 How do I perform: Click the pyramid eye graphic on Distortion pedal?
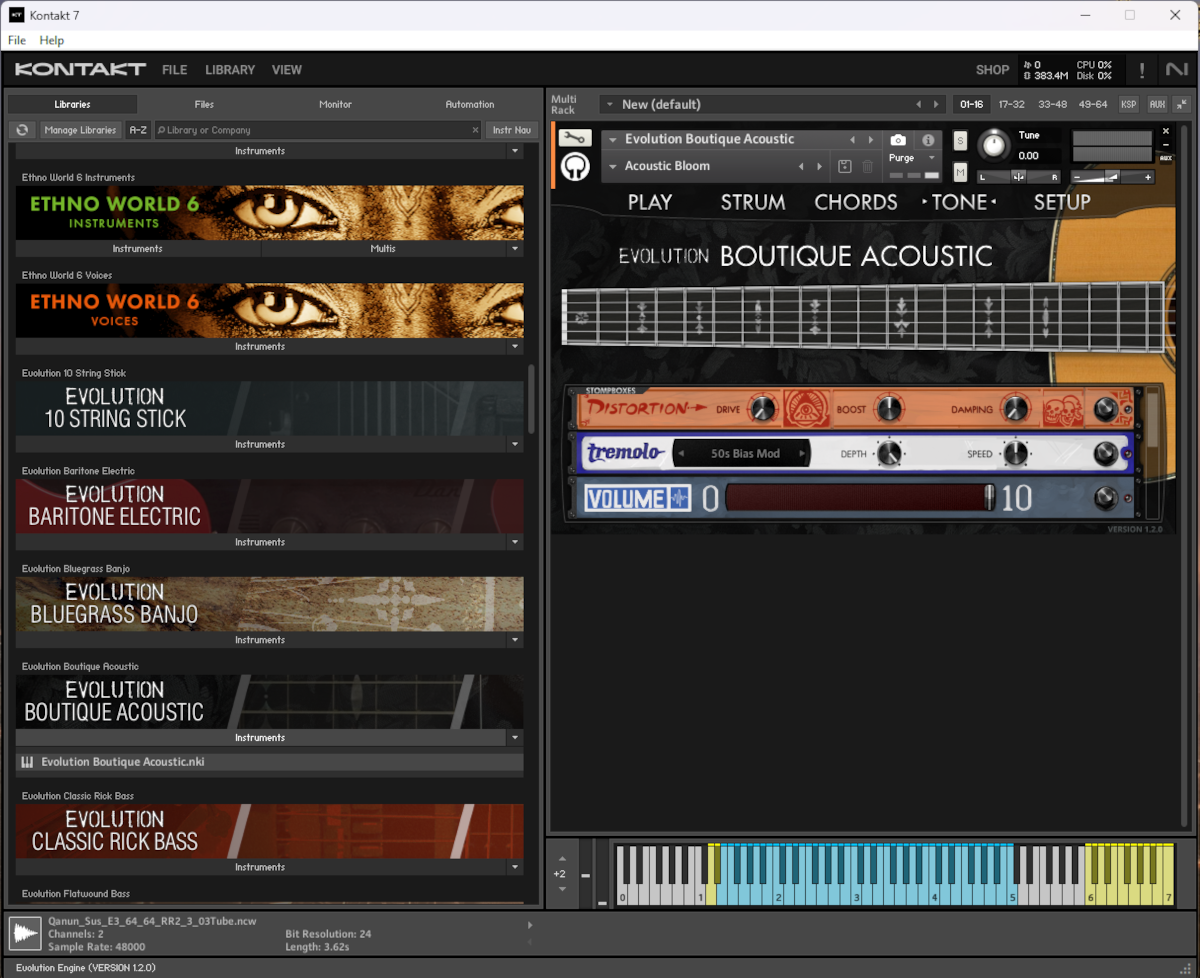(804, 409)
